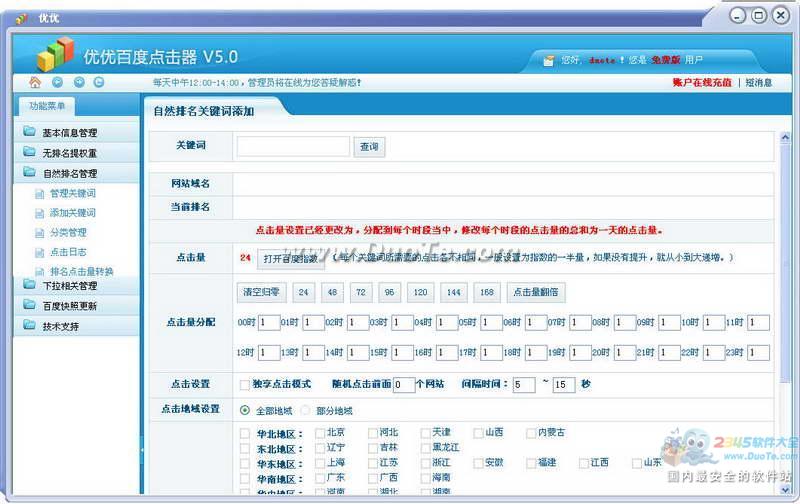Open 点击日志 in the sidebar
This screenshot has width=800, height=504.
[x=68, y=252]
